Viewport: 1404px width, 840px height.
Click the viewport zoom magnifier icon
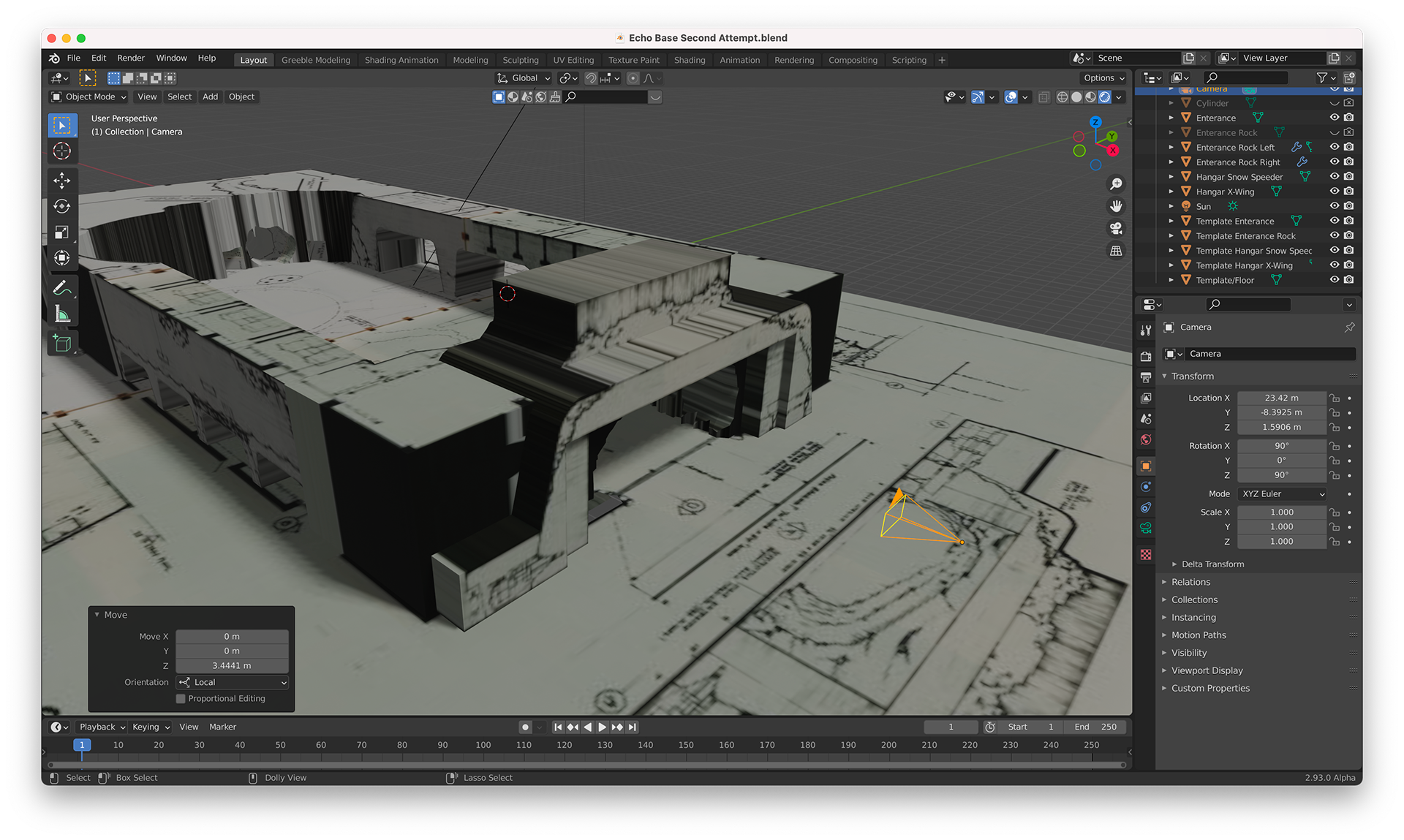coord(1116,183)
